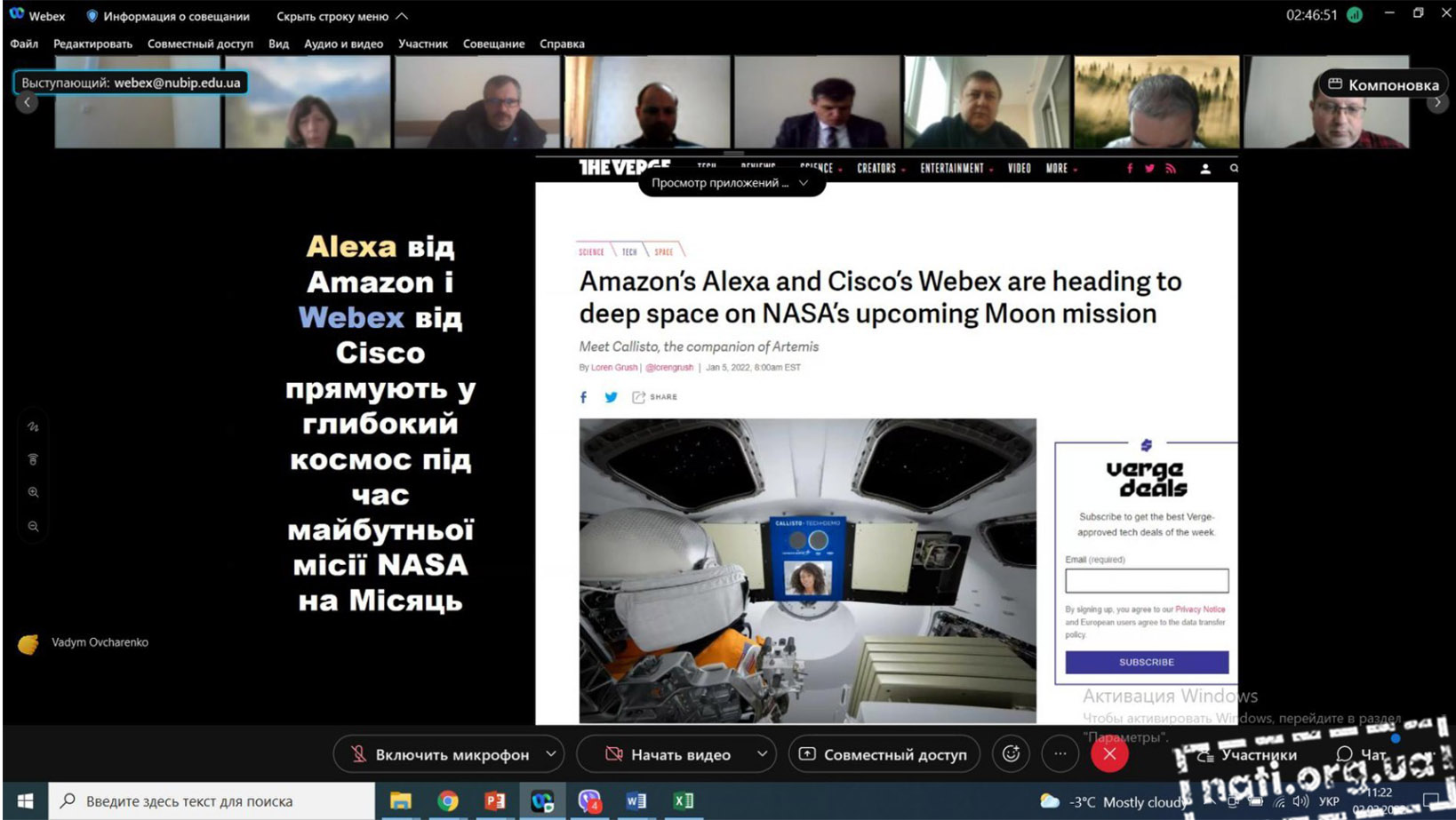Click the Privacy Notice link
The image size is (1456, 820).
click(1200, 609)
